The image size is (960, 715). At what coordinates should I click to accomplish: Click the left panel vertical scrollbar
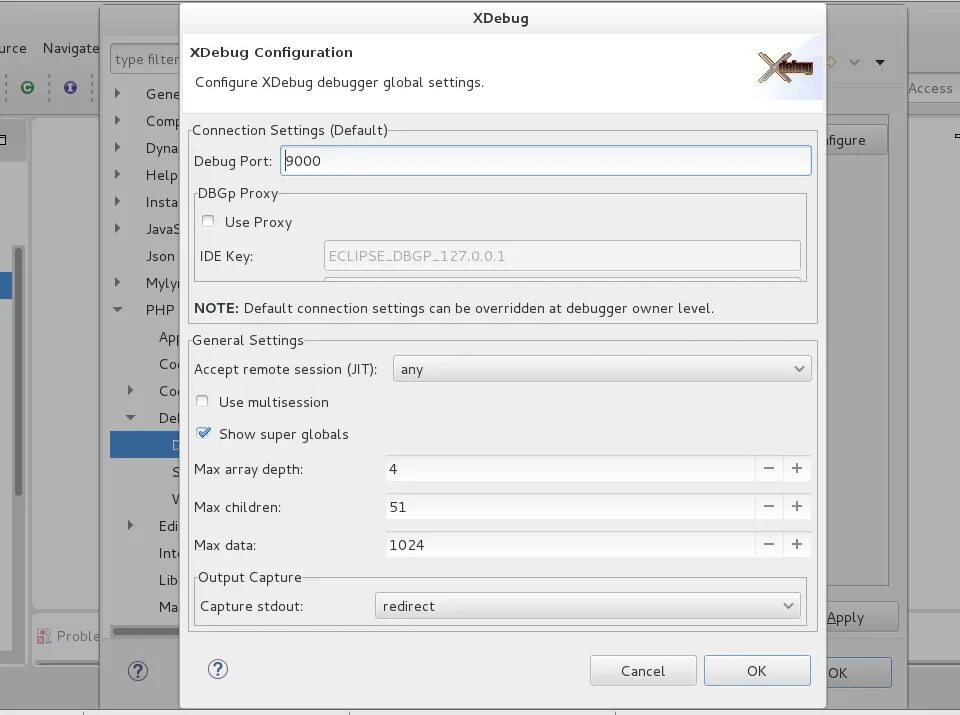point(18,371)
